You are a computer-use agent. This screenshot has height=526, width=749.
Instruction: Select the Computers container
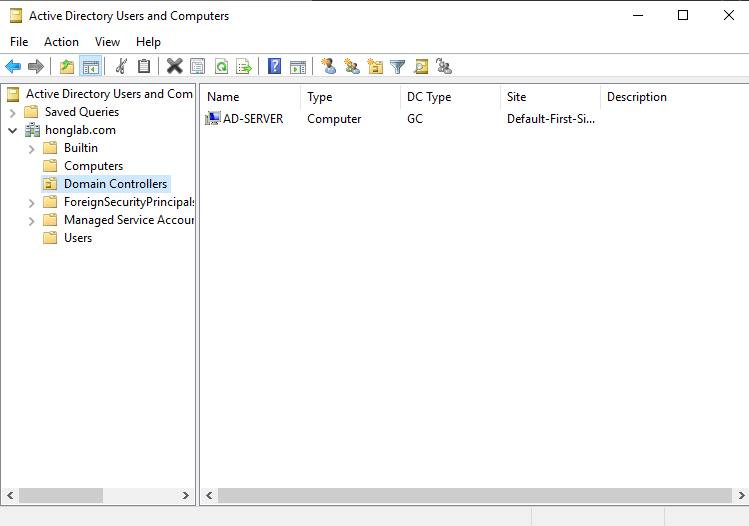tap(94, 166)
